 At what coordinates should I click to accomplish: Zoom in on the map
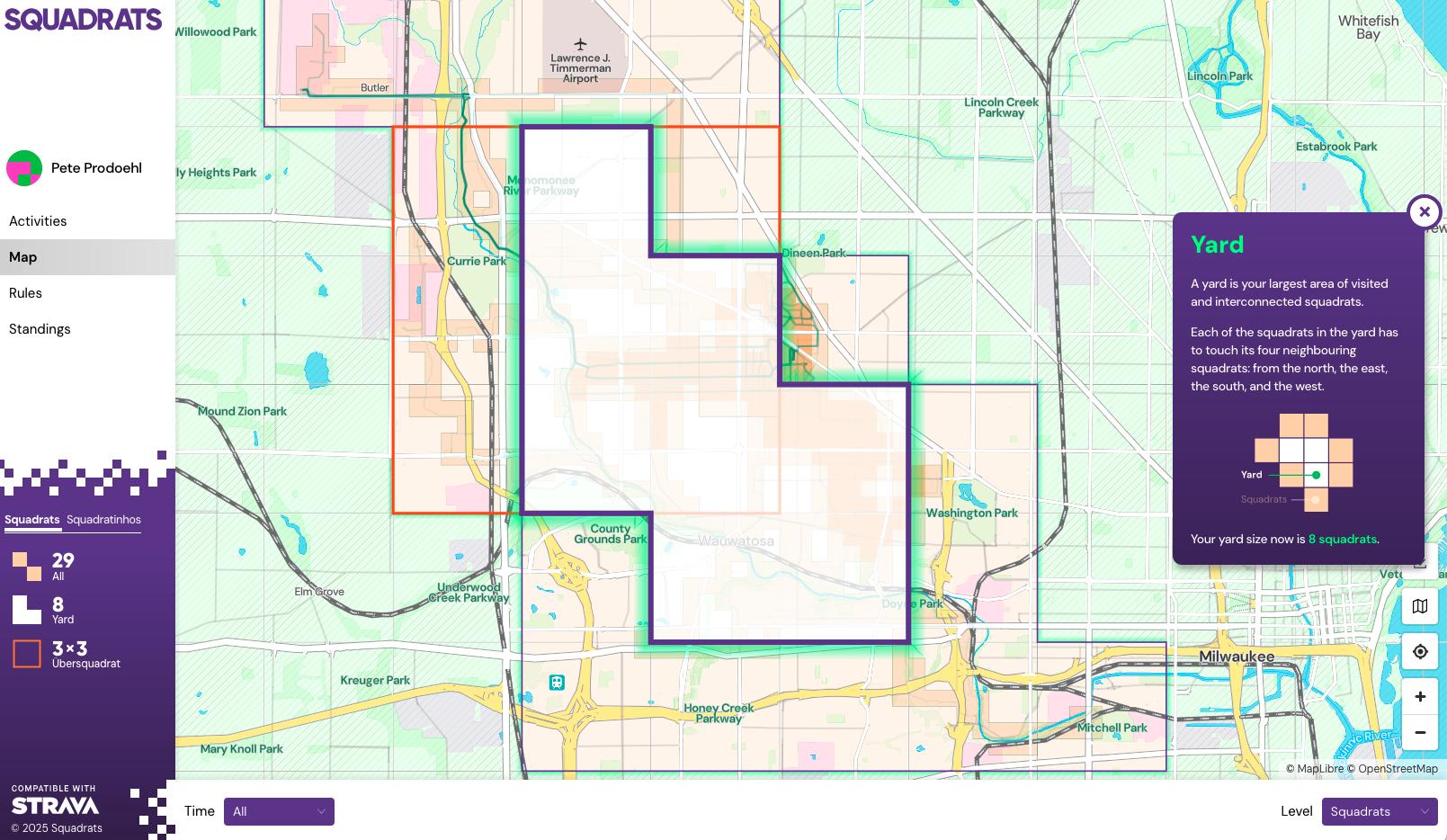pyautogui.click(x=1420, y=696)
